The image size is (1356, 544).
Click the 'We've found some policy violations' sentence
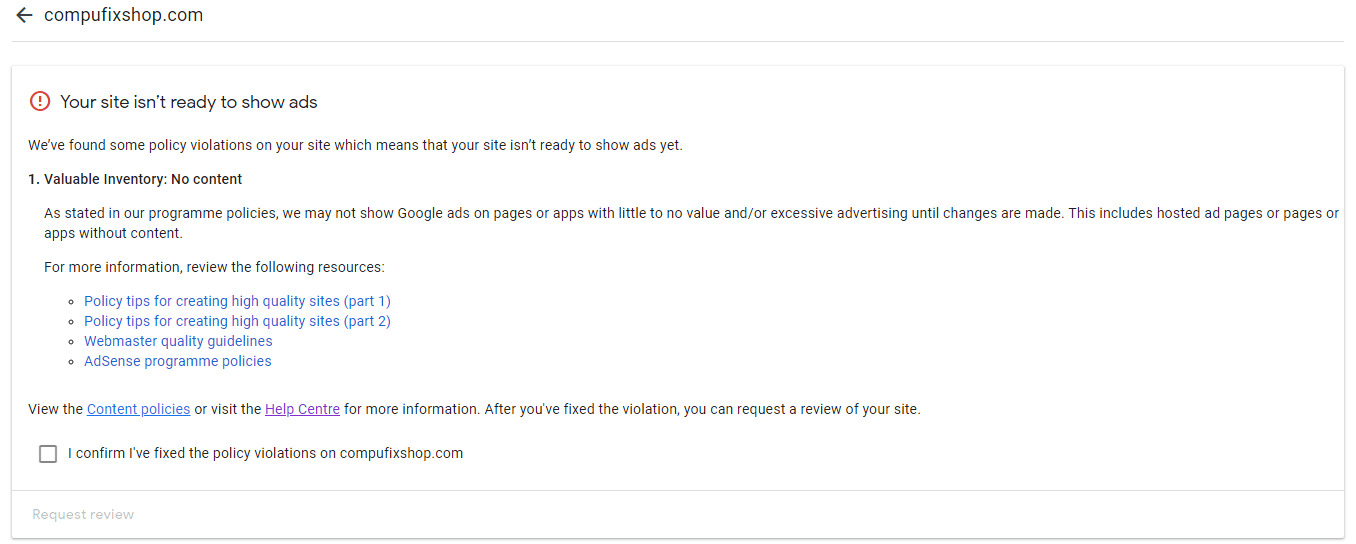[x=355, y=145]
